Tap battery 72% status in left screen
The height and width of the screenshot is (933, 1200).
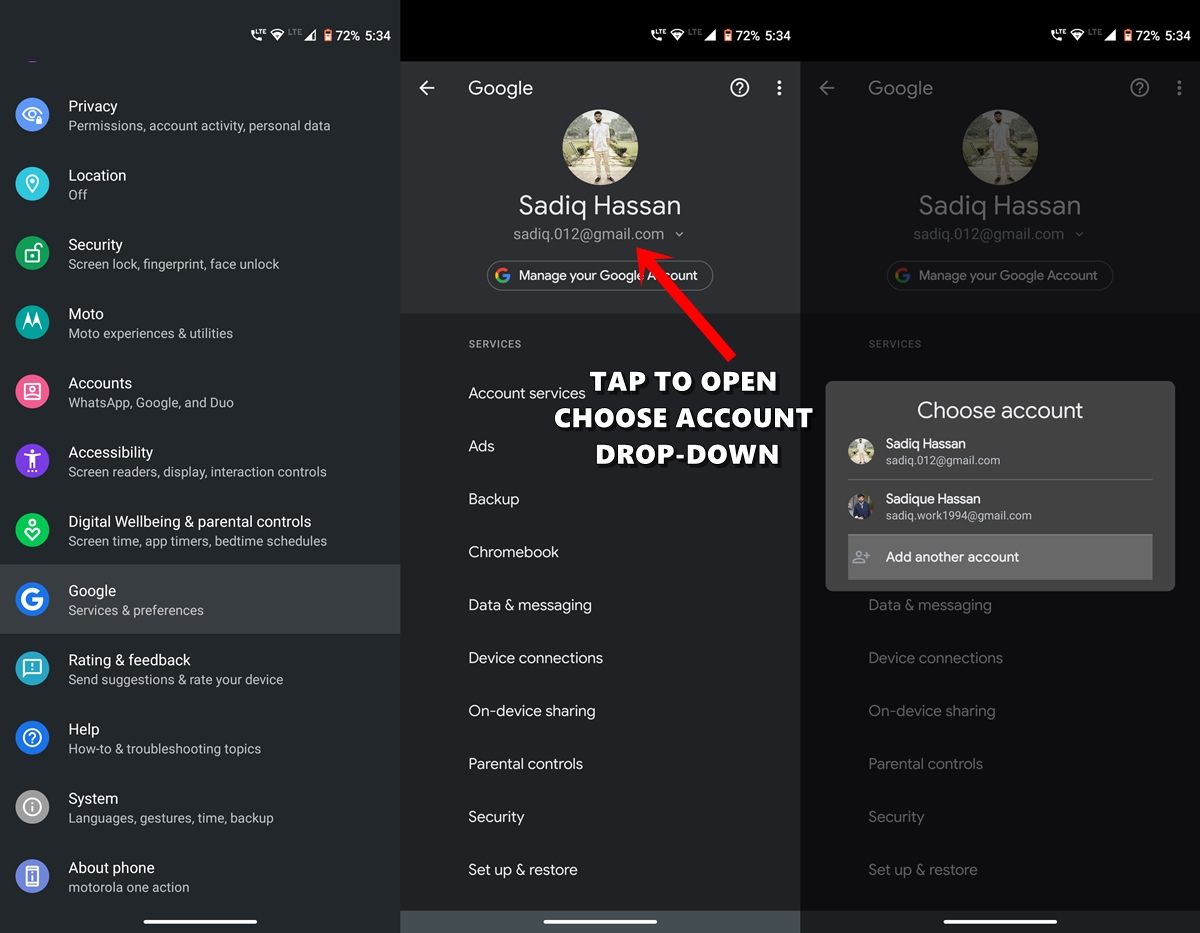click(340, 35)
